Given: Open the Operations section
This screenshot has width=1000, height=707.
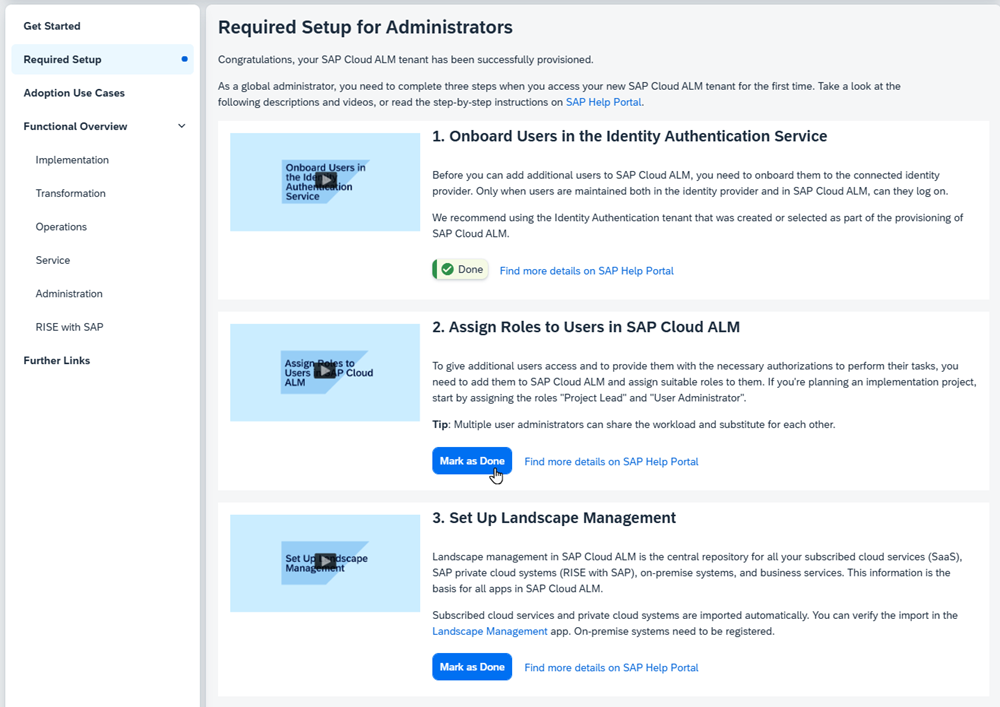Looking at the screenshot, I should click(61, 227).
